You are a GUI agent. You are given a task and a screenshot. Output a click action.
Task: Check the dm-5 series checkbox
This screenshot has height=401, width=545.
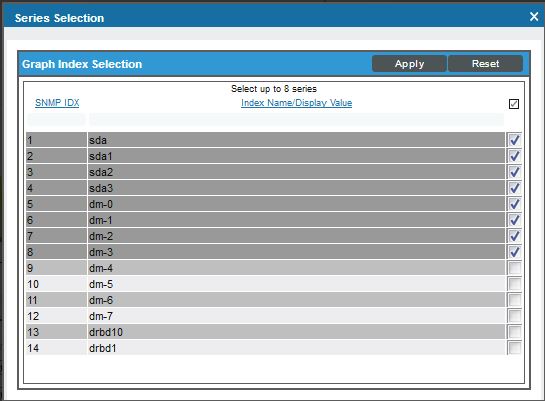[x=514, y=284]
